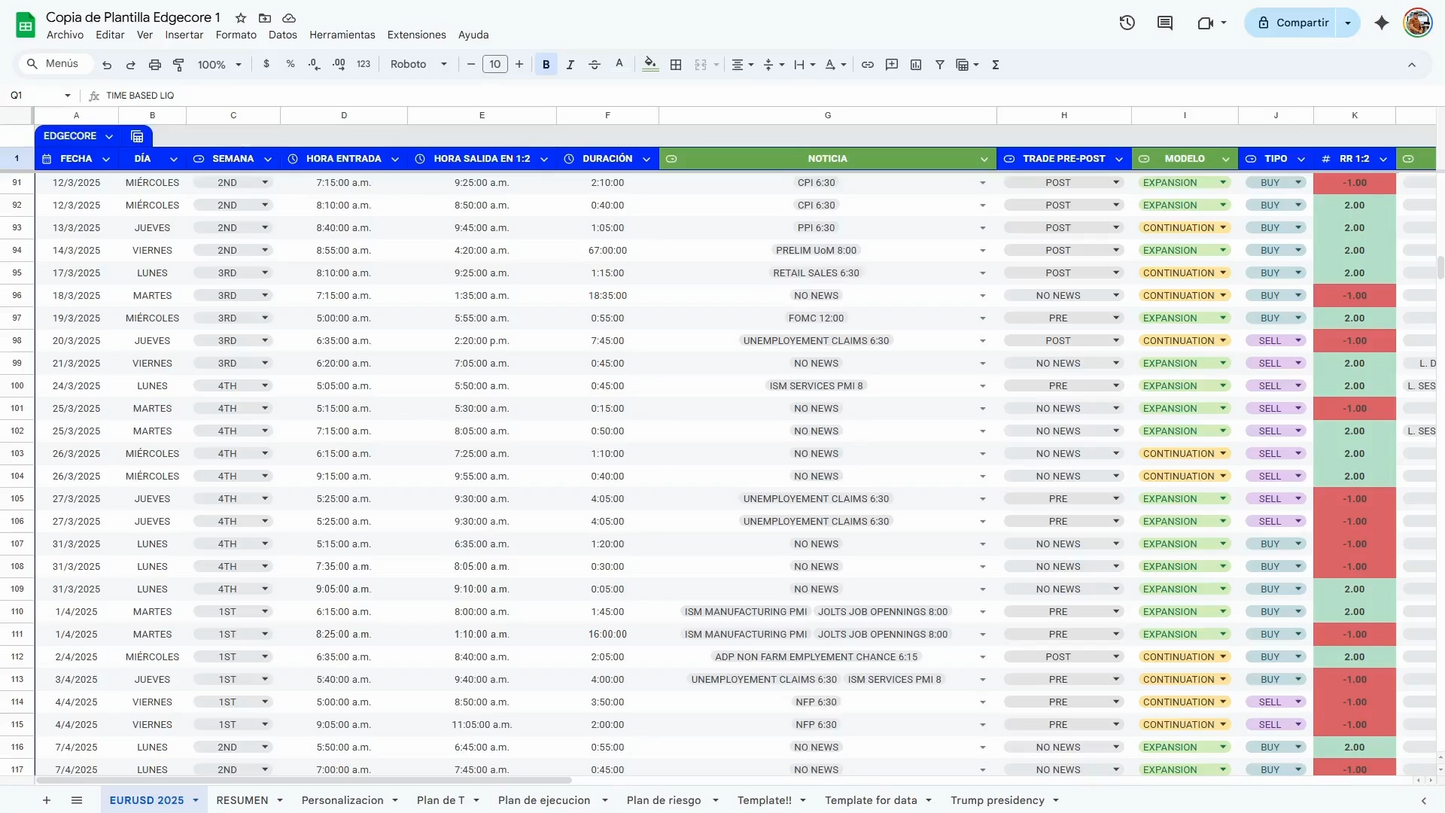
Task: Switch to the RESUMEN sheet tab
Action: (242, 800)
